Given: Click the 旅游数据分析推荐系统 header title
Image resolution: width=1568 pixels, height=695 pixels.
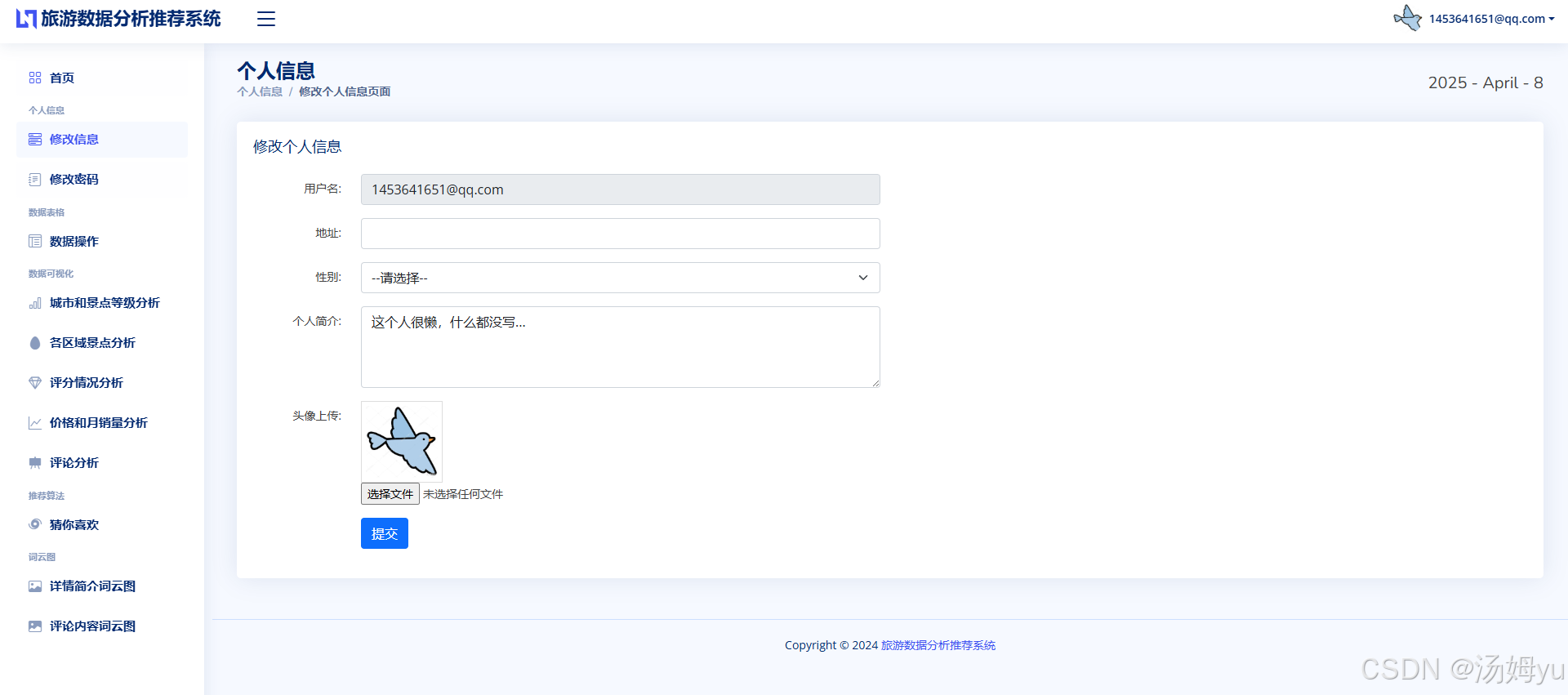Looking at the screenshot, I should (131, 19).
